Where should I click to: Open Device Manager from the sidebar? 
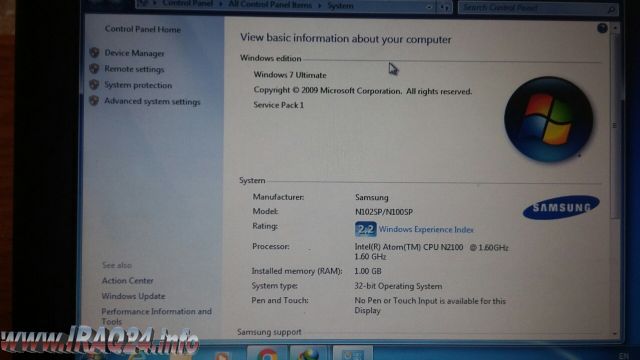[134, 53]
